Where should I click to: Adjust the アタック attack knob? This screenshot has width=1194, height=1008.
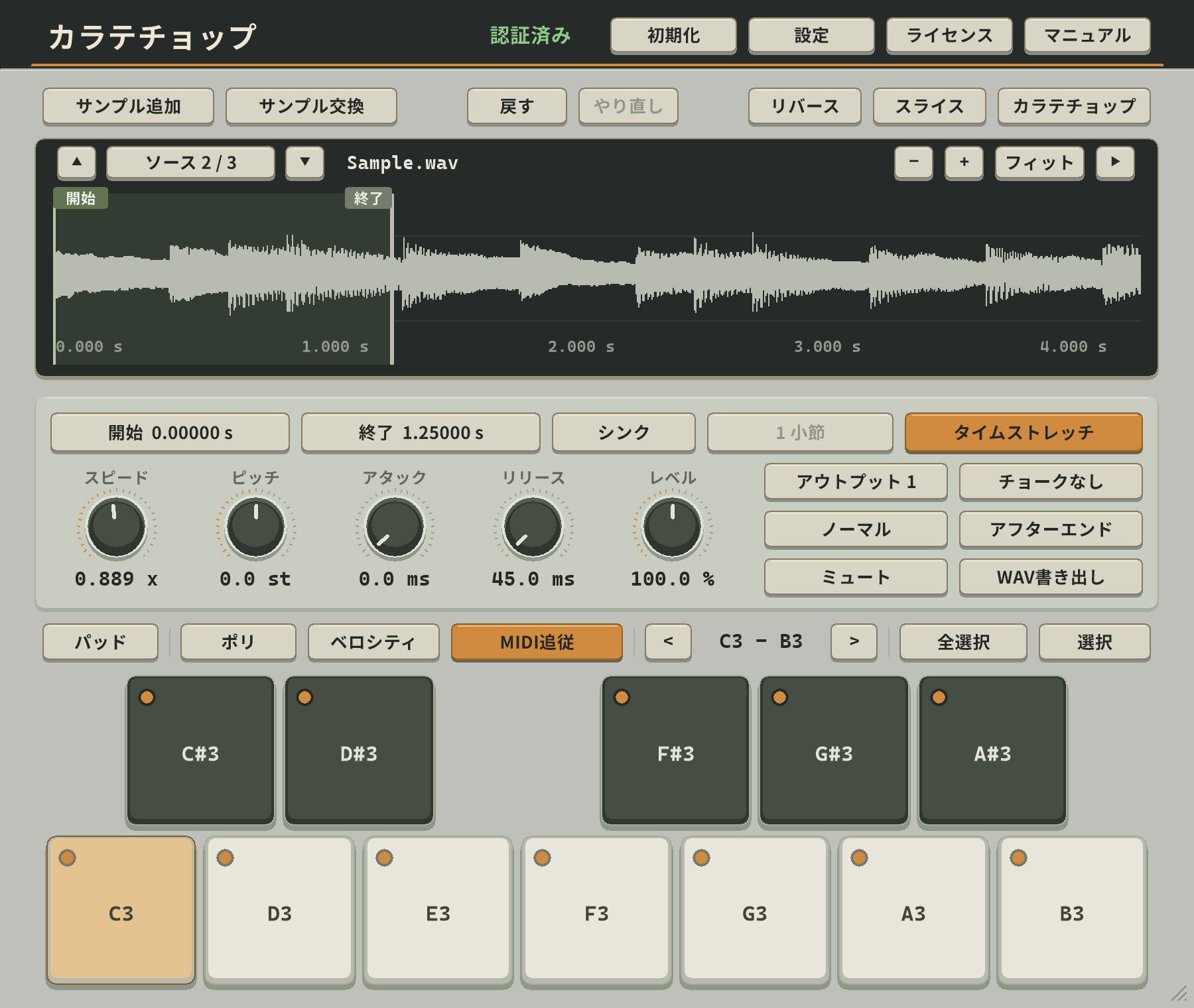(395, 527)
